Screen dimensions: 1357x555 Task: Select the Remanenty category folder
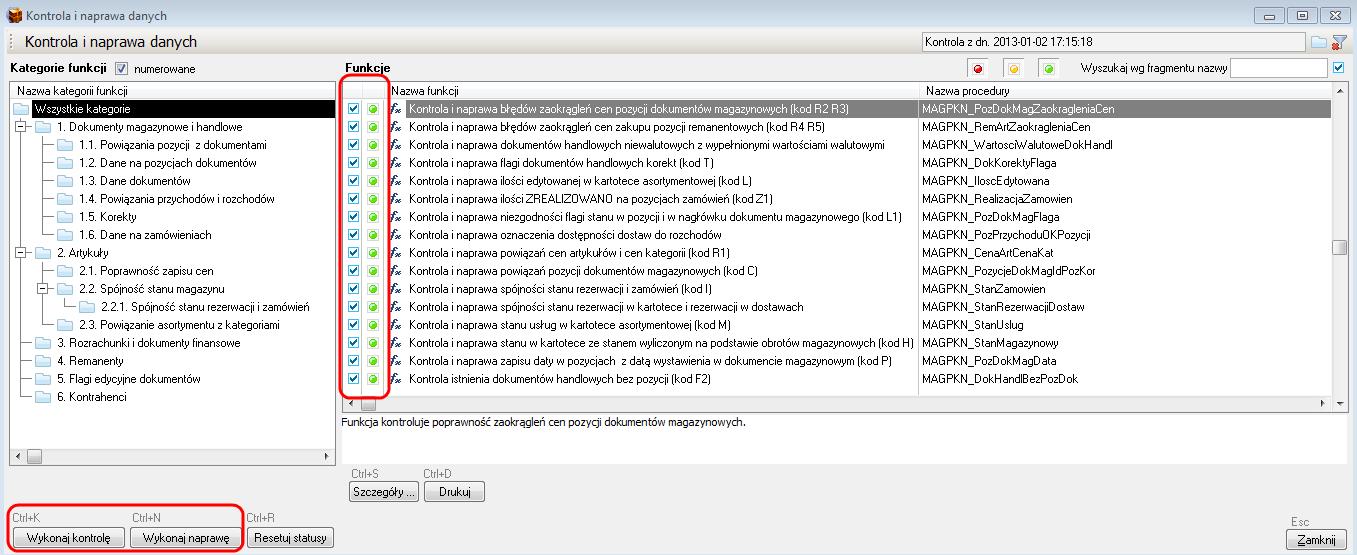tap(41, 361)
